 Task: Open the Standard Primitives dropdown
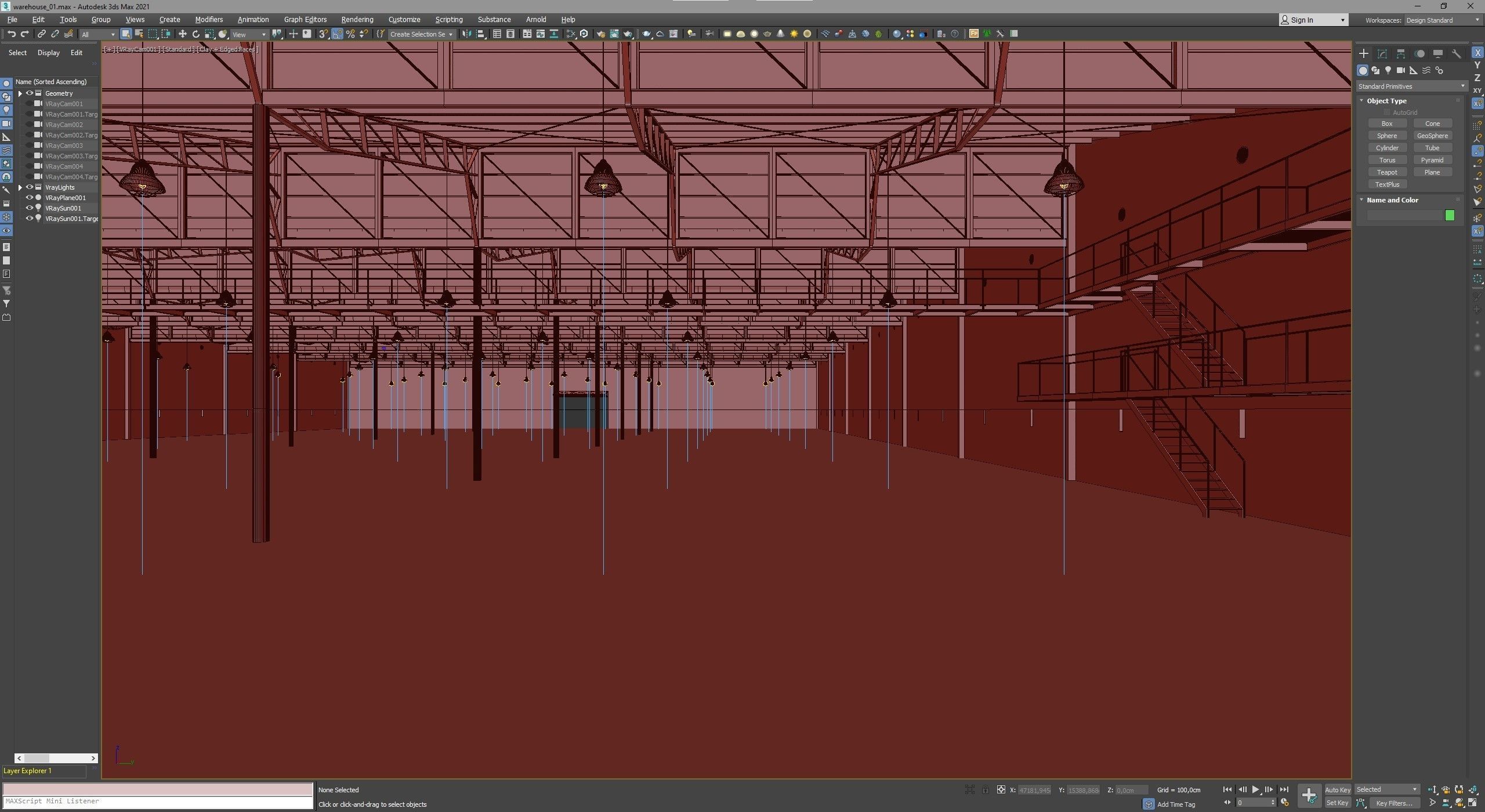tap(1411, 86)
